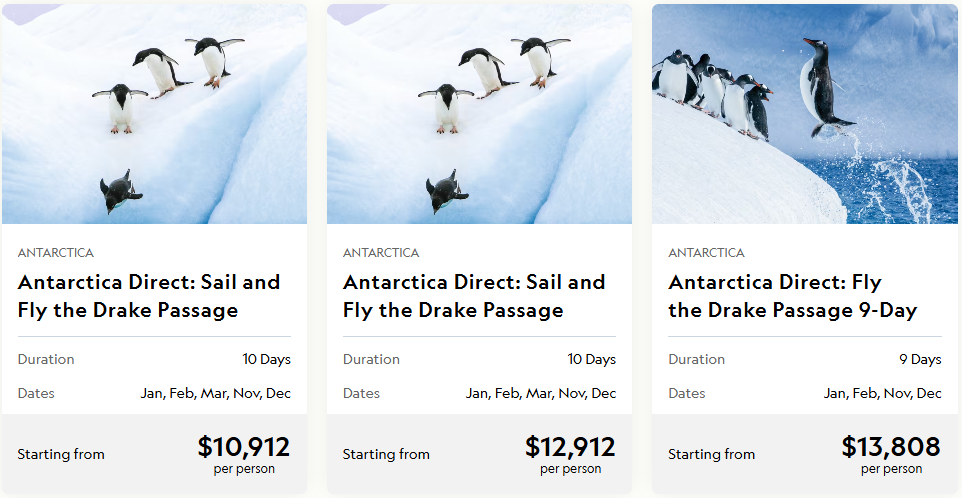Image resolution: width=962 pixels, height=498 pixels.
Task: Open the Fly the Drake Passage 9-Day title
Action: point(792,296)
